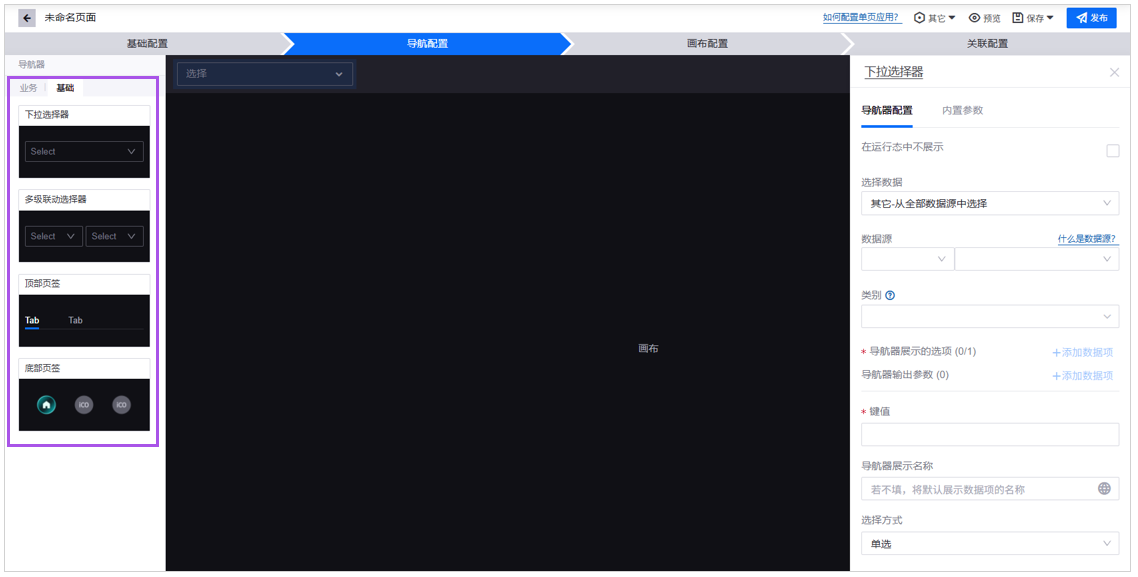1138x577 pixels.
Task: Open the 什么是数据源 link
Action: [x=1087, y=239]
